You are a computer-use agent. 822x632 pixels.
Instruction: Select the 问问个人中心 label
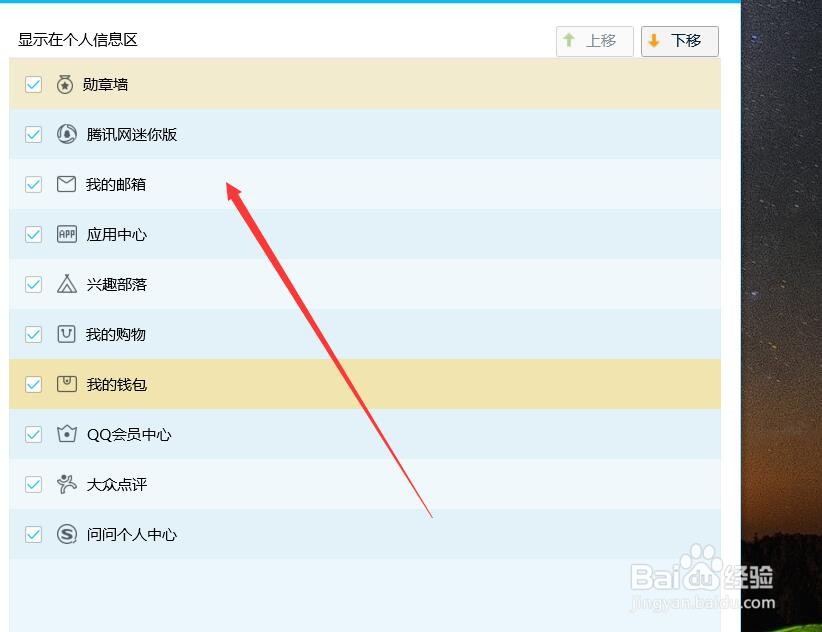[132, 535]
